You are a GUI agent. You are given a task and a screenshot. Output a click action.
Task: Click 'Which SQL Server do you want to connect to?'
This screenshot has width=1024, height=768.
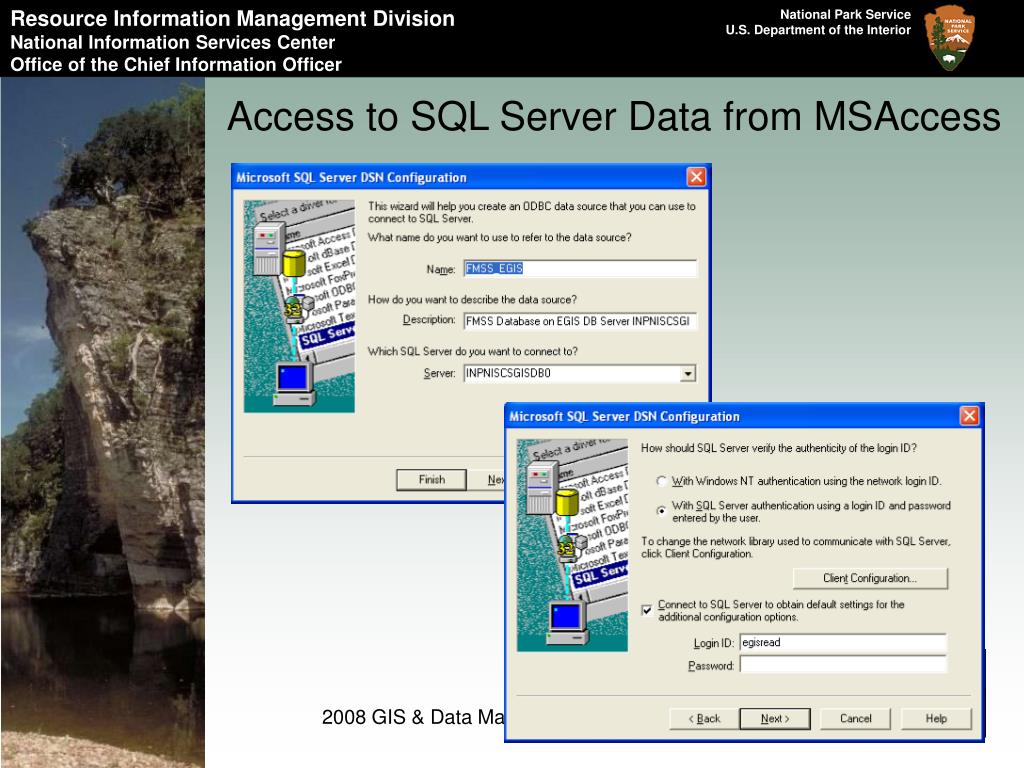472,351
